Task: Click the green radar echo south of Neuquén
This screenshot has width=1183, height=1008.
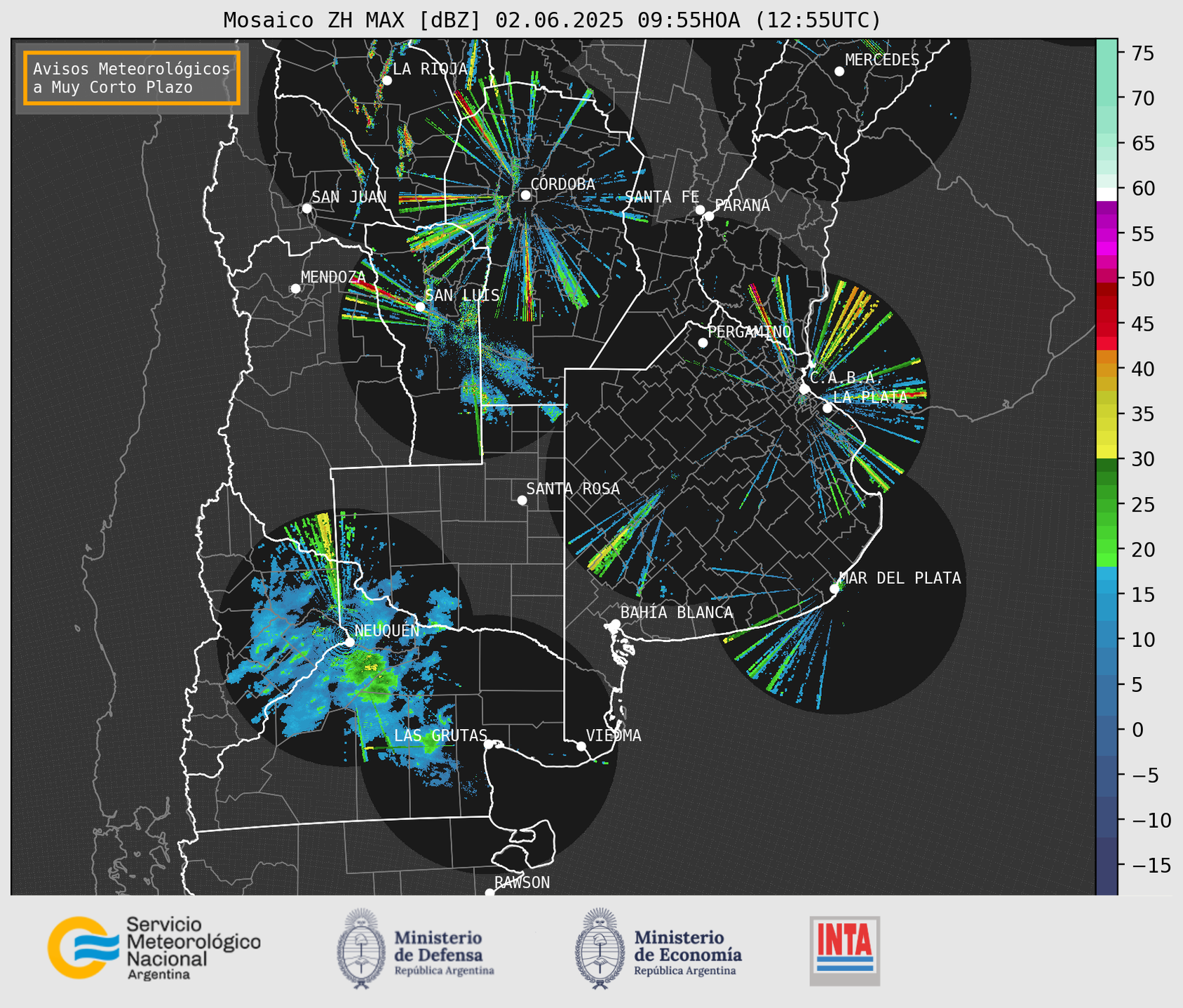Action: point(370,676)
